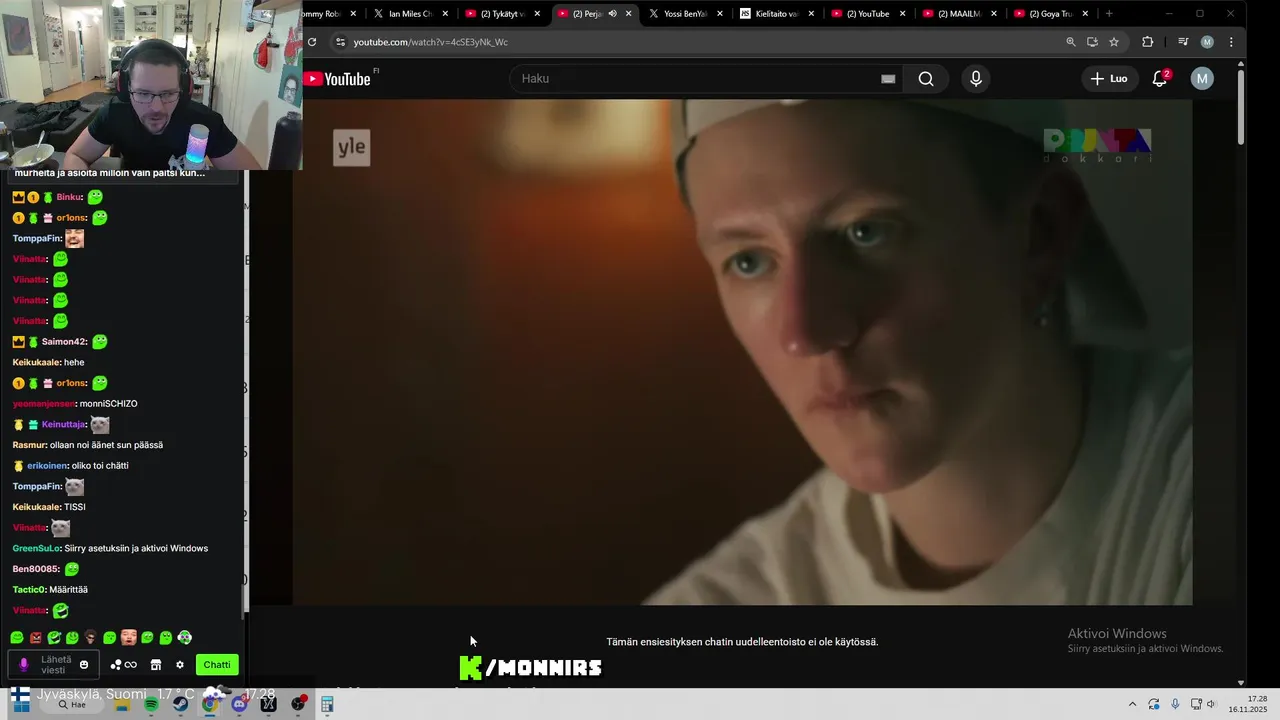
Task: Open the on-screen keyboard icon in search box
Action: pyautogui.click(x=888, y=79)
